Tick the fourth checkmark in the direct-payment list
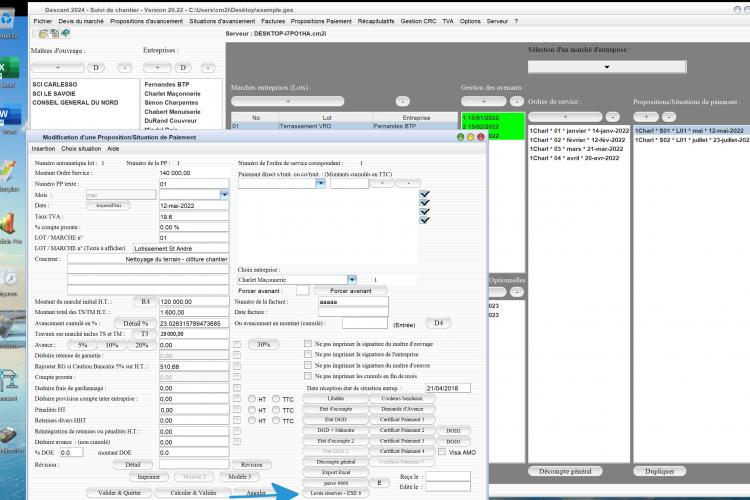 click(424, 220)
